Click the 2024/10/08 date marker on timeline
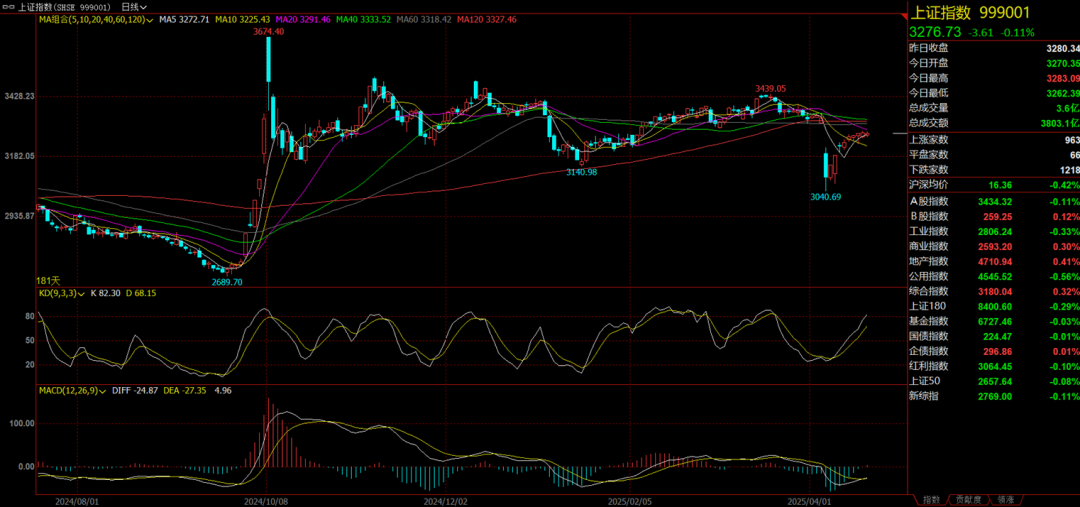Viewport: 1080px width, 507px height. [x=266, y=501]
